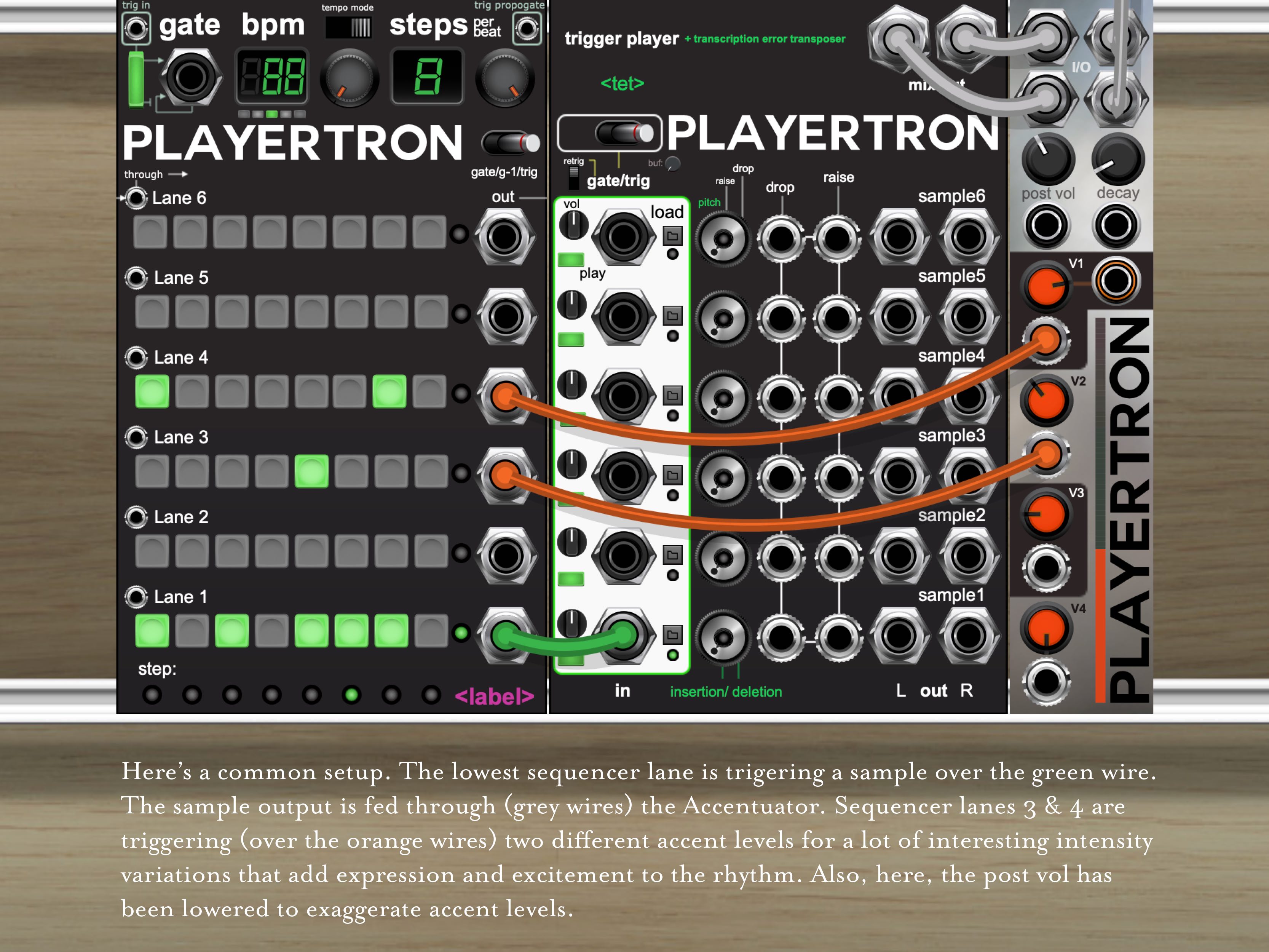The width and height of the screenshot is (1269, 952).
Task: Click the green sample6 play button
Action: click(x=571, y=260)
